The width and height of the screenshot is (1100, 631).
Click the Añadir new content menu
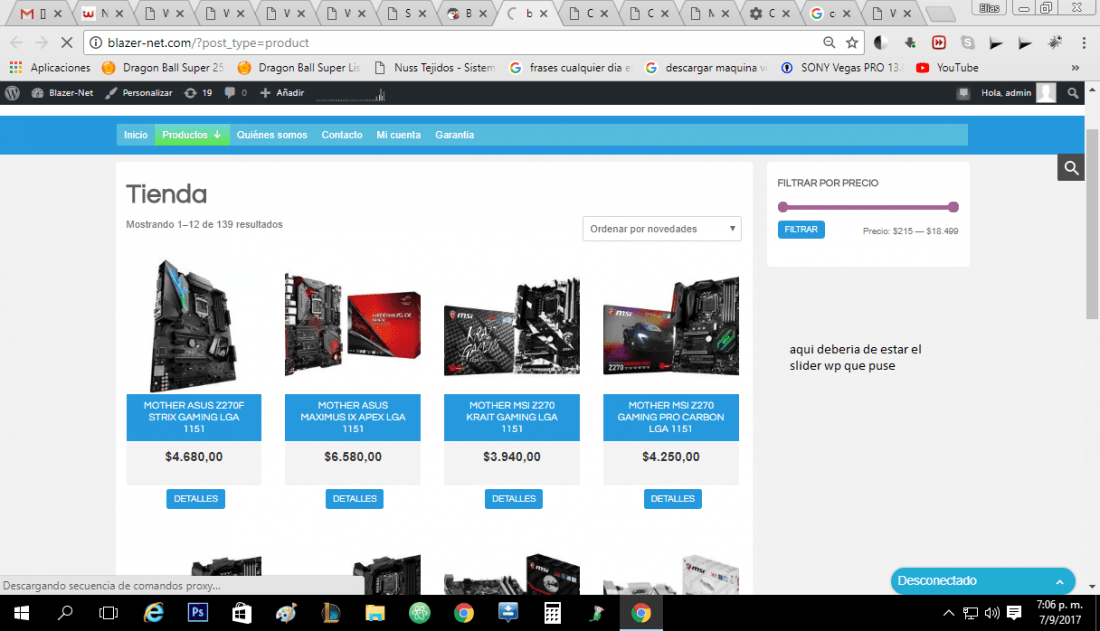(282, 93)
